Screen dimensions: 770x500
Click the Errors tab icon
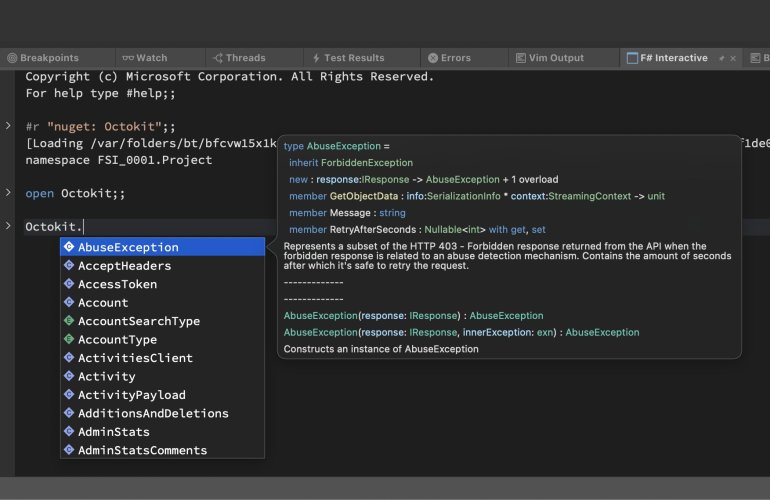tap(432, 58)
